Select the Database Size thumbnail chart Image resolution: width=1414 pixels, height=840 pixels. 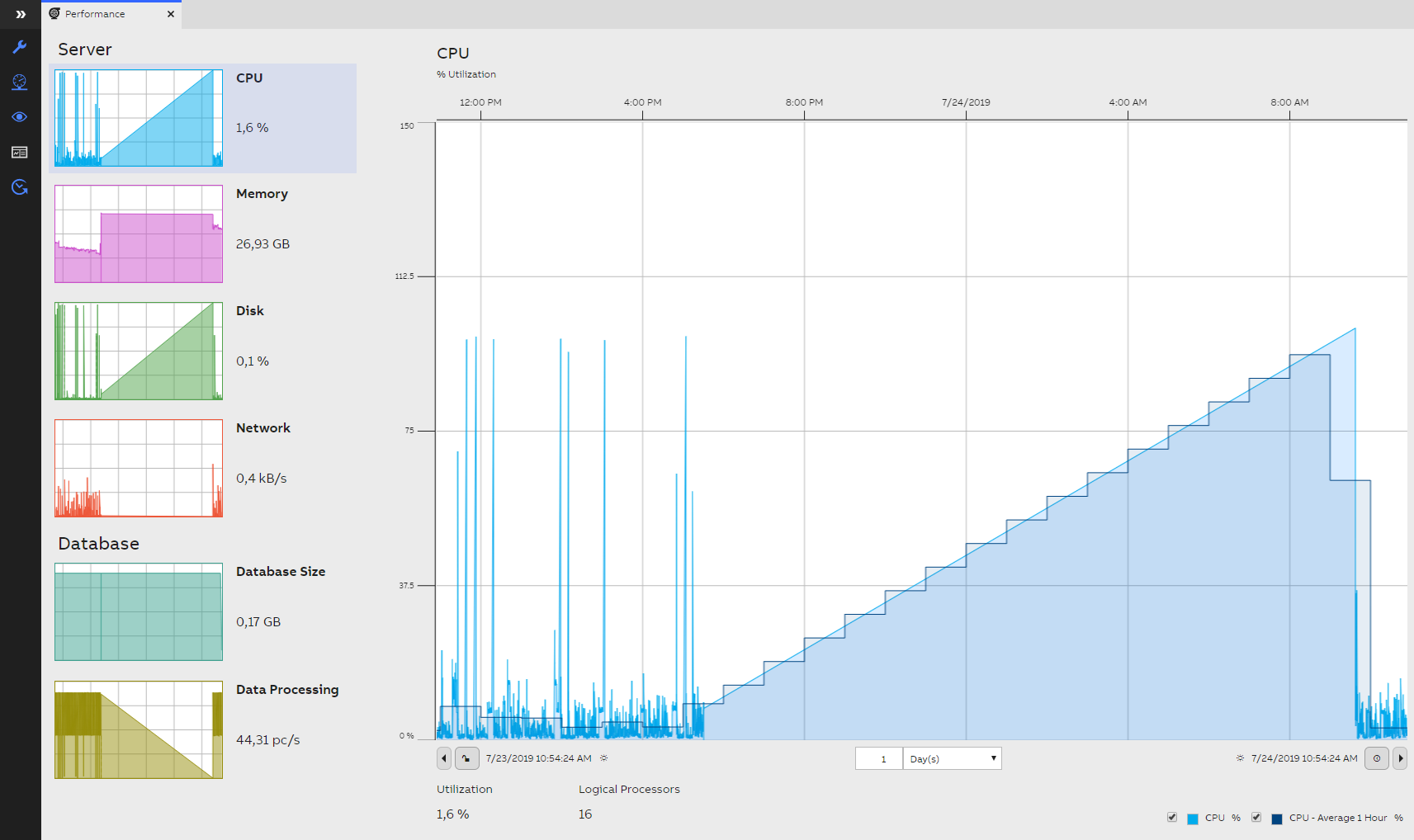tap(139, 611)
